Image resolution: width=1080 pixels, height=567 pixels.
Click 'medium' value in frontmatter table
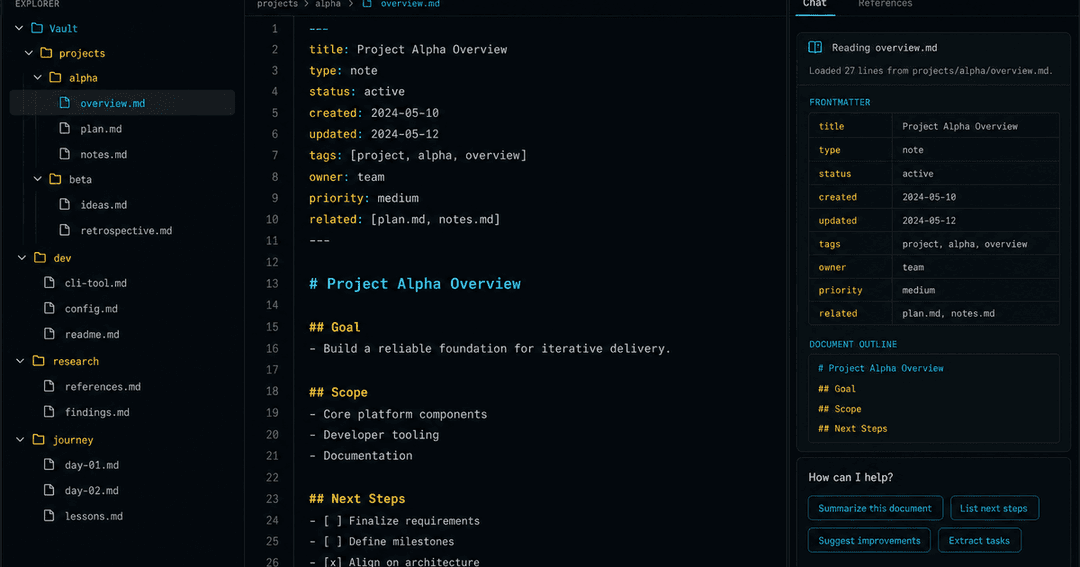919,291
